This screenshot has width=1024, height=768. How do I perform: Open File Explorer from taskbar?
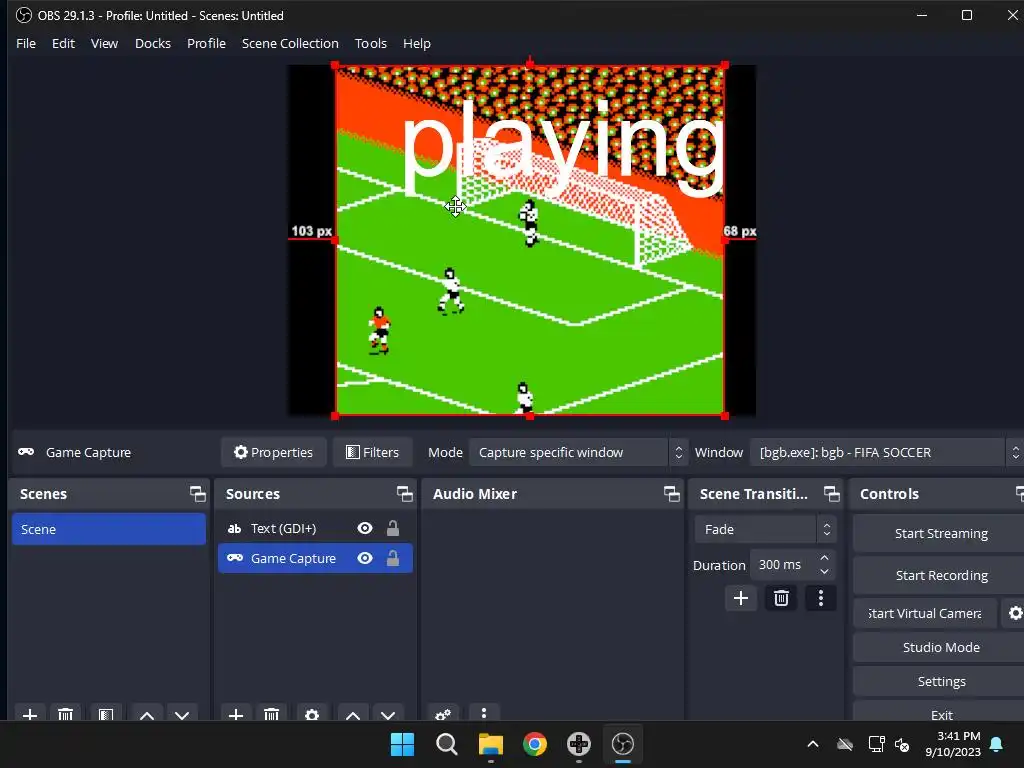(490, 744)
